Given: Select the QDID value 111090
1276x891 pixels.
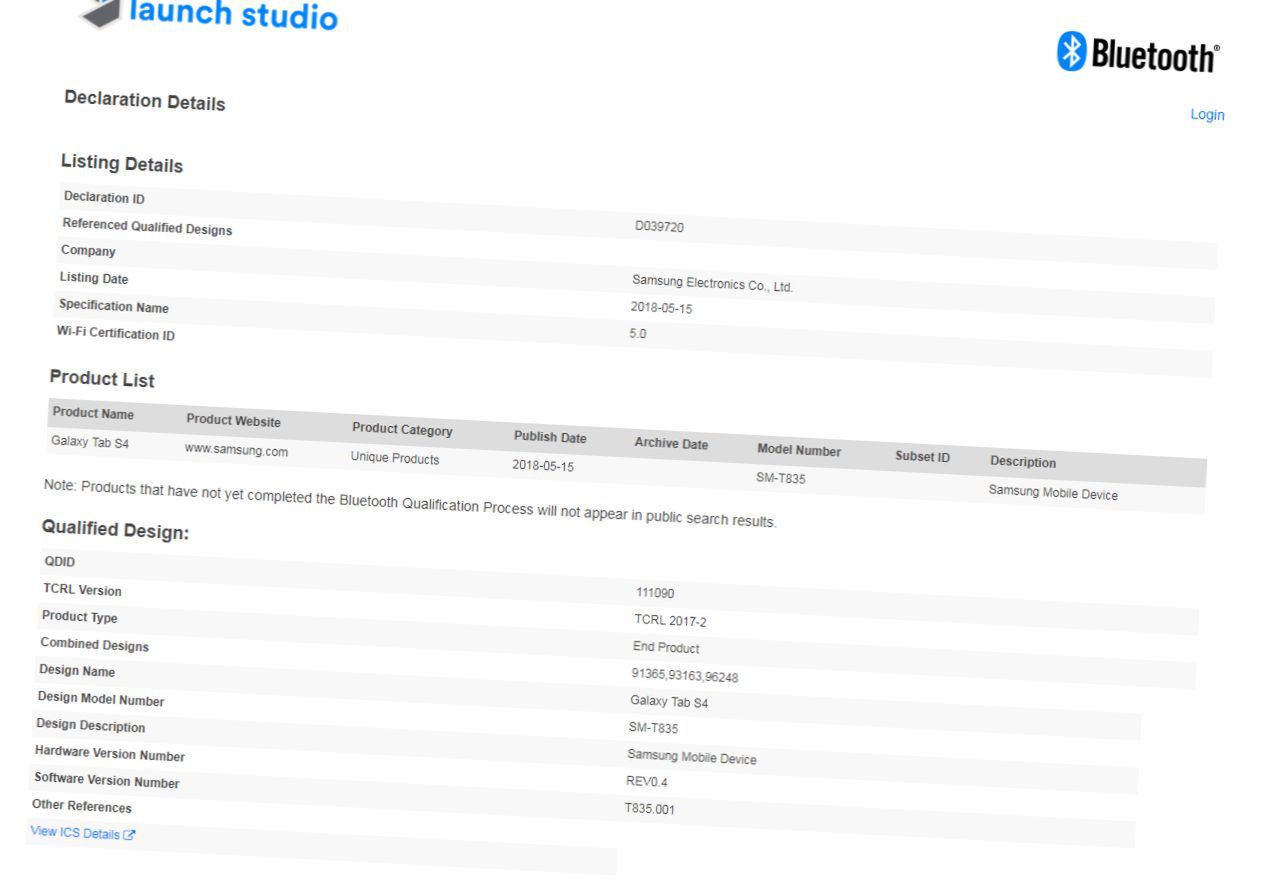Looking at the screenshot, I should [655, 593].
